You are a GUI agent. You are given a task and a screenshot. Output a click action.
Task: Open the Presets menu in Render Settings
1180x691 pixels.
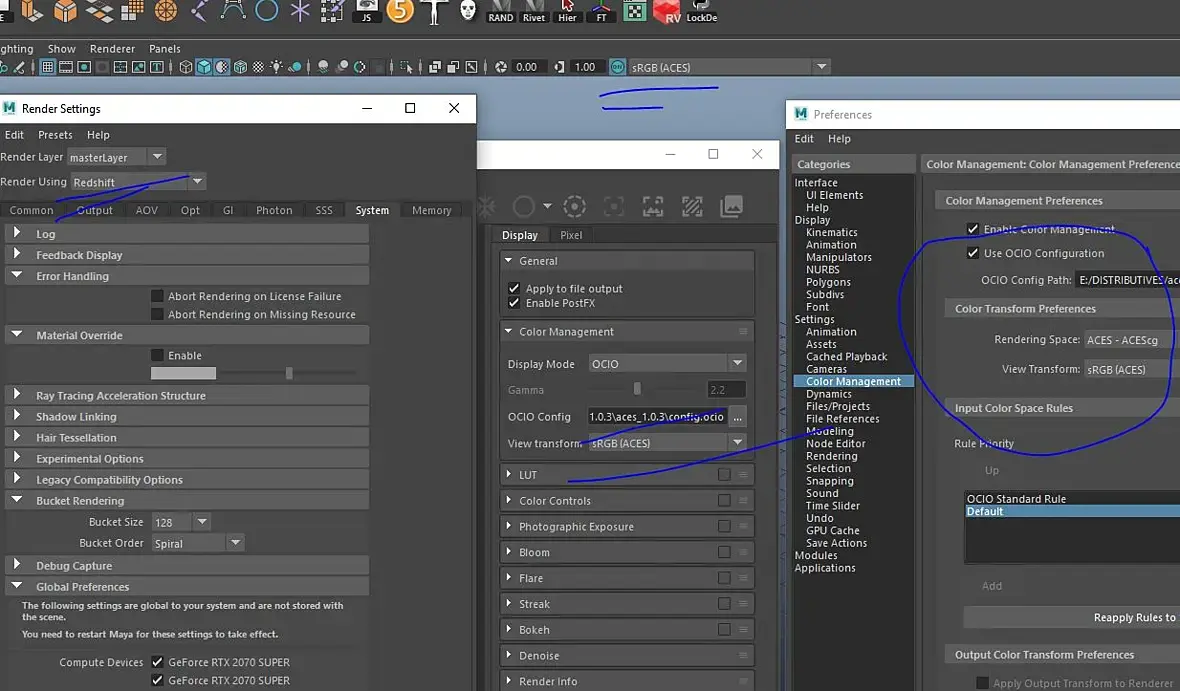coord(55,135)
